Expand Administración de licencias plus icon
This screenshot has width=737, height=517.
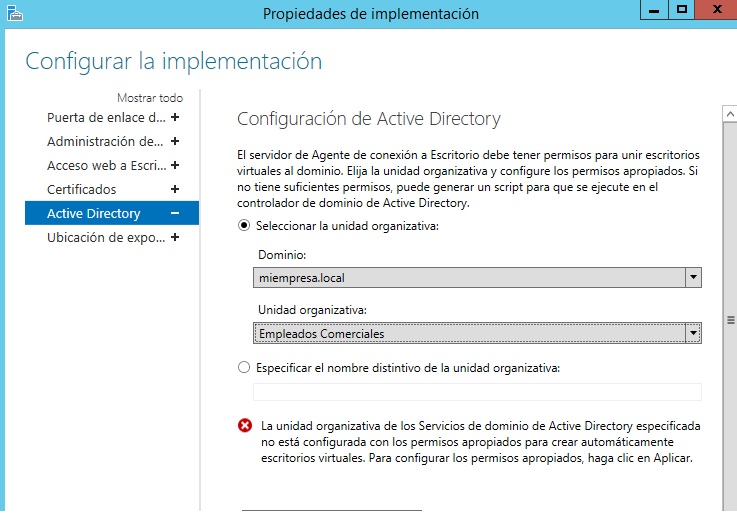click(x=175, y=141)
